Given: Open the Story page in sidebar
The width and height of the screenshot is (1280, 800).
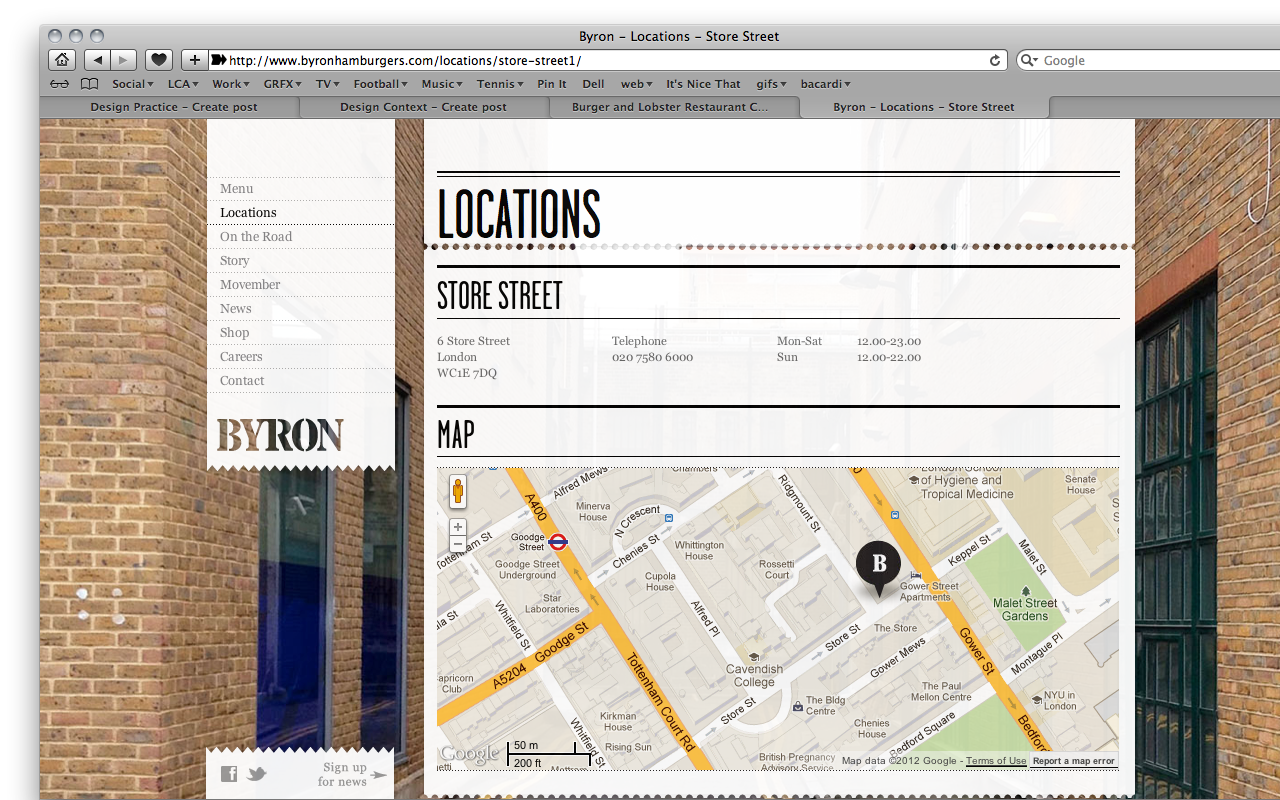Looking at the screenshot, I should (235, 260).
